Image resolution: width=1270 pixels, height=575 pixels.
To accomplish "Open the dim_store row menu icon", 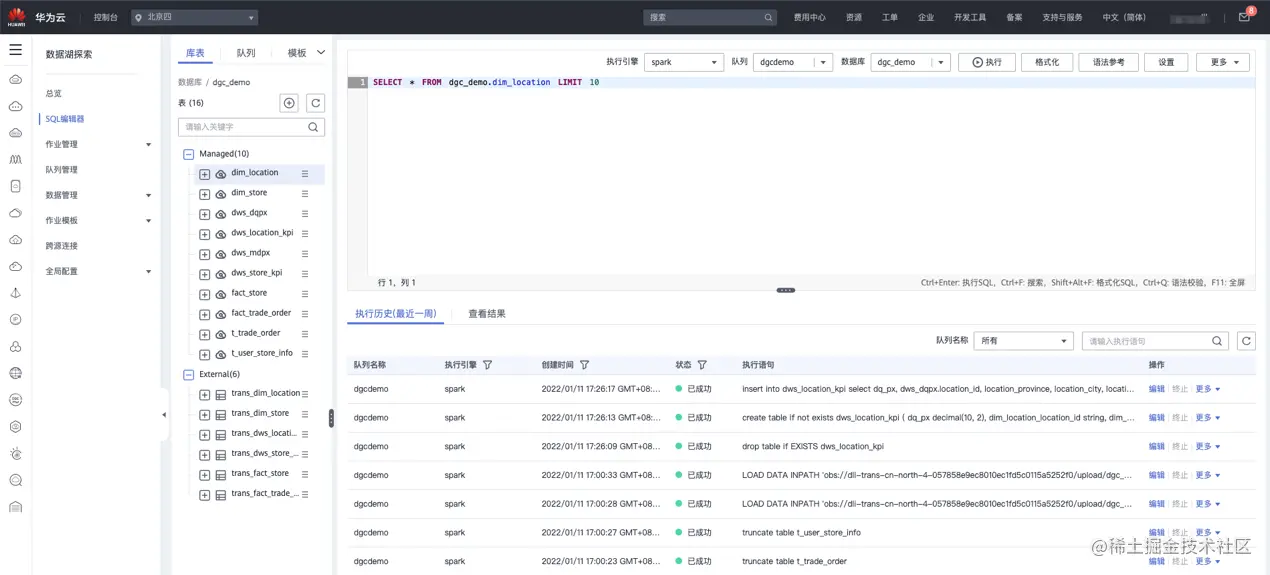I will point(305,194).
